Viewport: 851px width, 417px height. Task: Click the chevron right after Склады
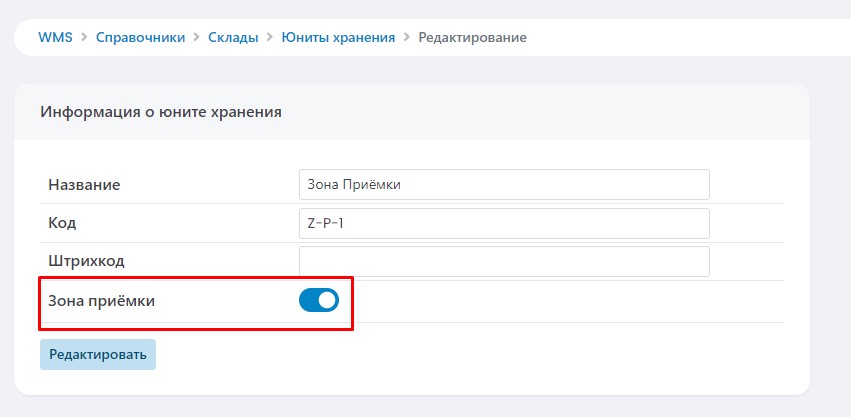tap(268, 37)
